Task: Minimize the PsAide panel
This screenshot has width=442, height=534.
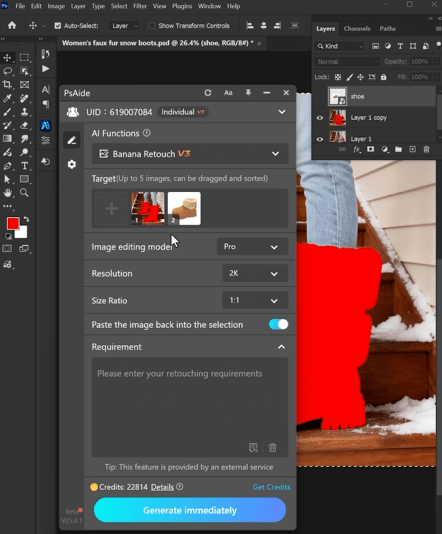Action: [x=267, y=93]
